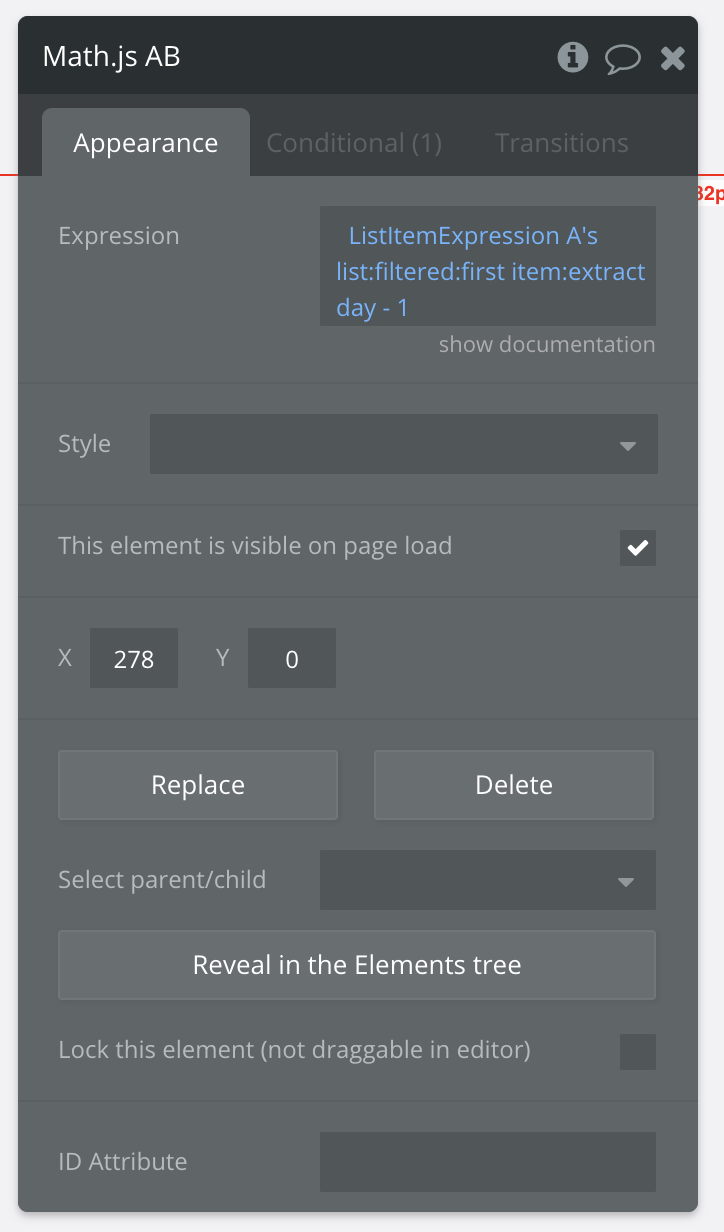
Task: Click the Style dropdown chevron arrow
Action: (629, 444)
